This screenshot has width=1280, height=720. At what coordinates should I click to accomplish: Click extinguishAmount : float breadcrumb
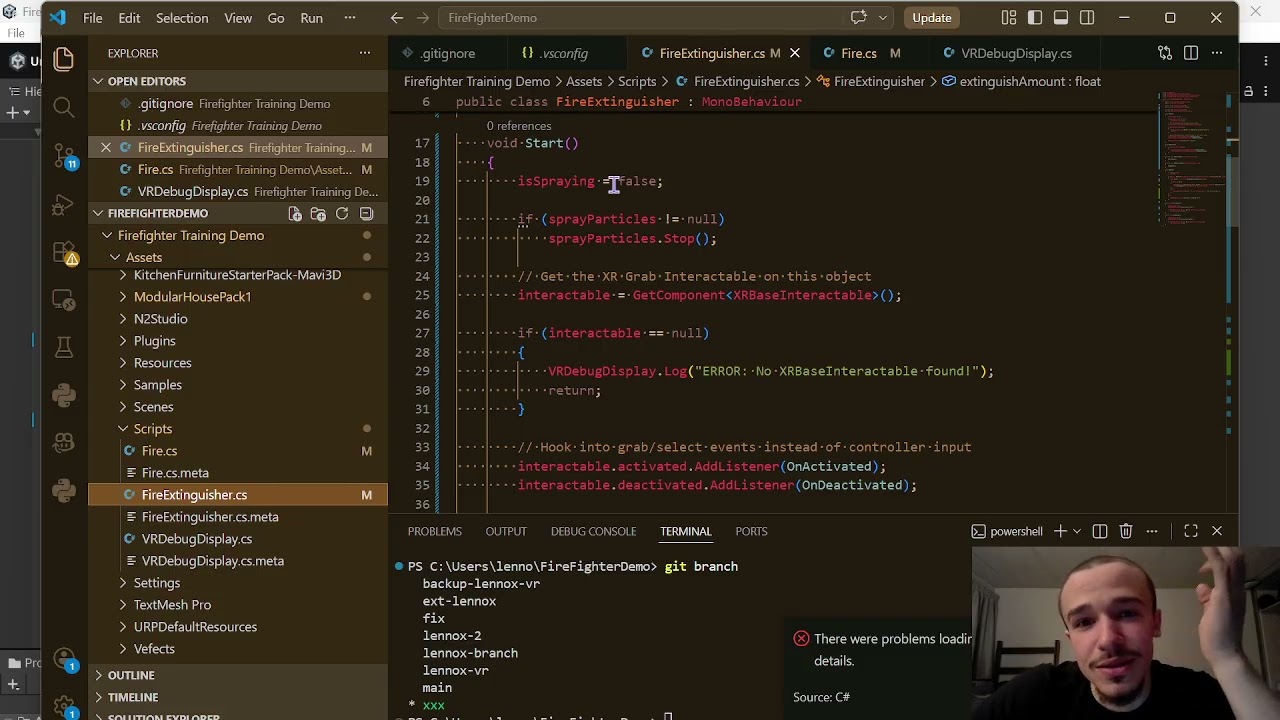[x=1030, y=82]
